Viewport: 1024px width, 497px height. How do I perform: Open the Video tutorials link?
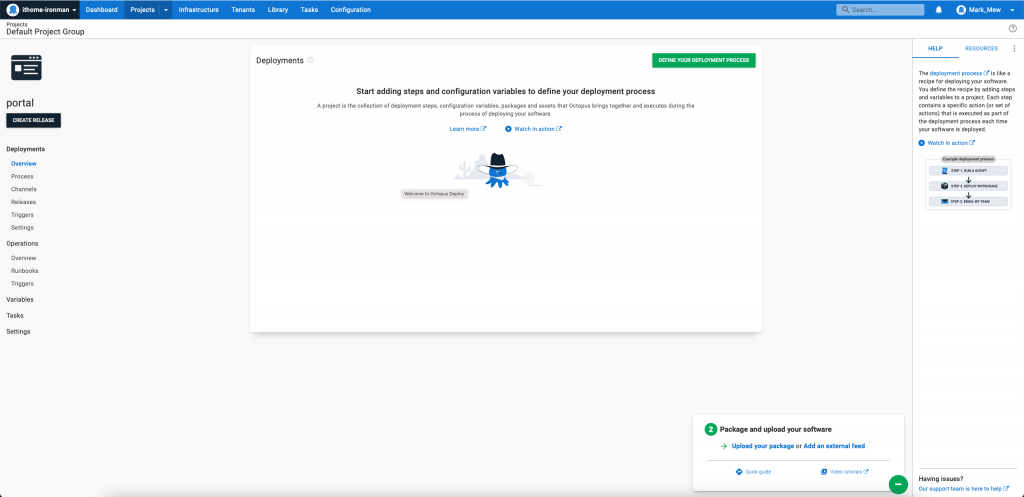click(849, 472)
